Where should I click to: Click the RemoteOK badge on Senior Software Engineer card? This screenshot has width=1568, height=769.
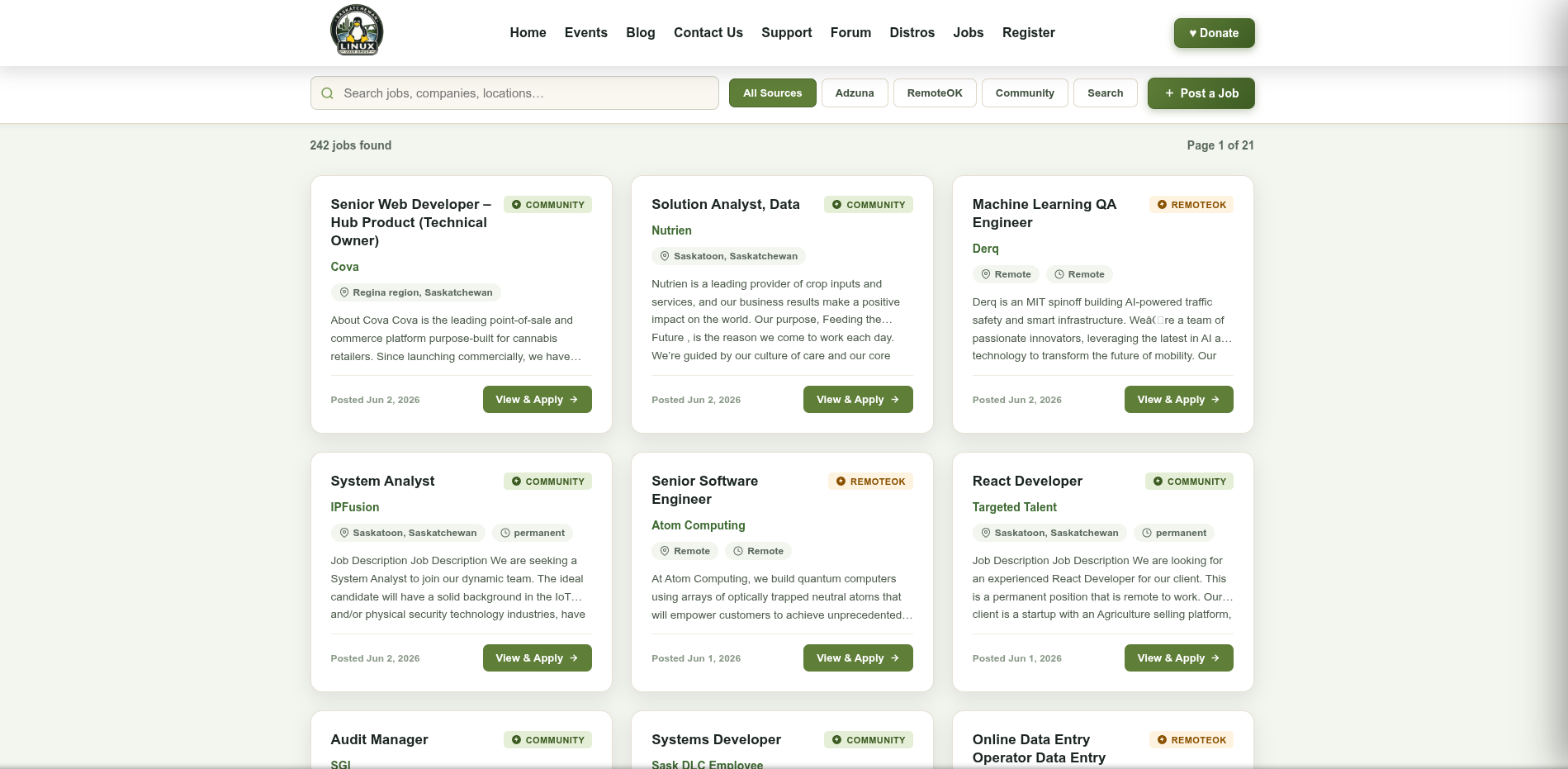[870, 482]
